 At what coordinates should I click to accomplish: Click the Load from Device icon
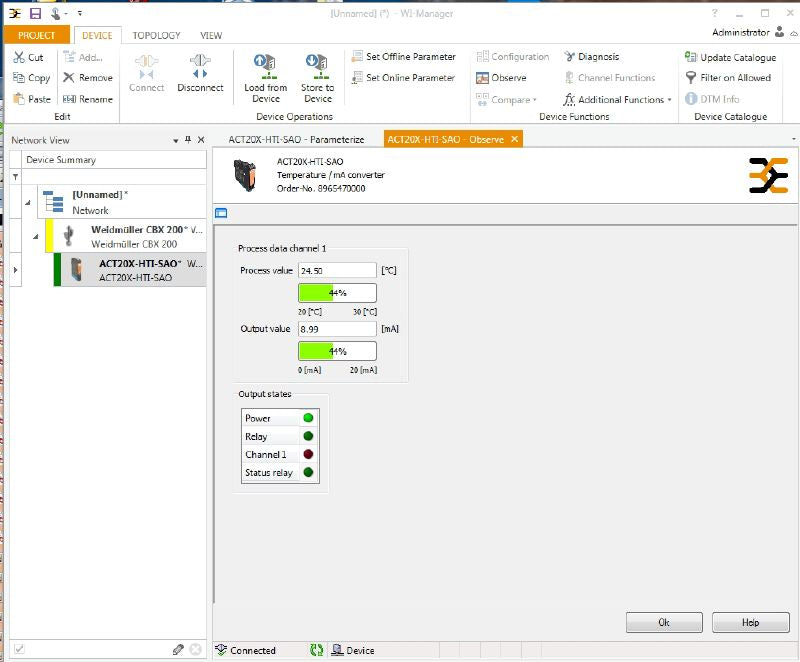(266, 67)
